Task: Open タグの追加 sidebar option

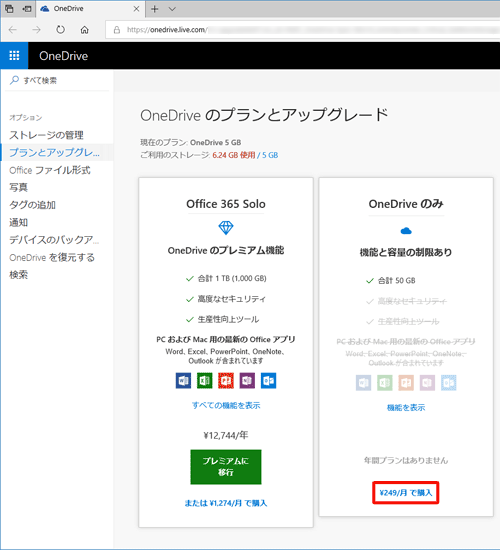Action: pos(32,205)
